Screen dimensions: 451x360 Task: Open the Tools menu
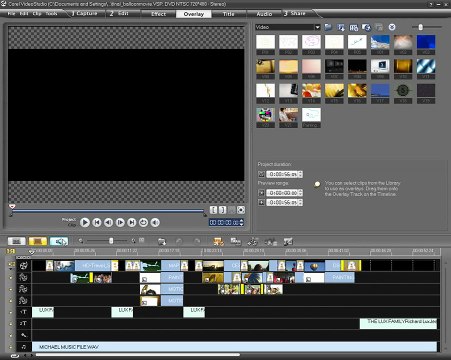click(x=52, y=14)
